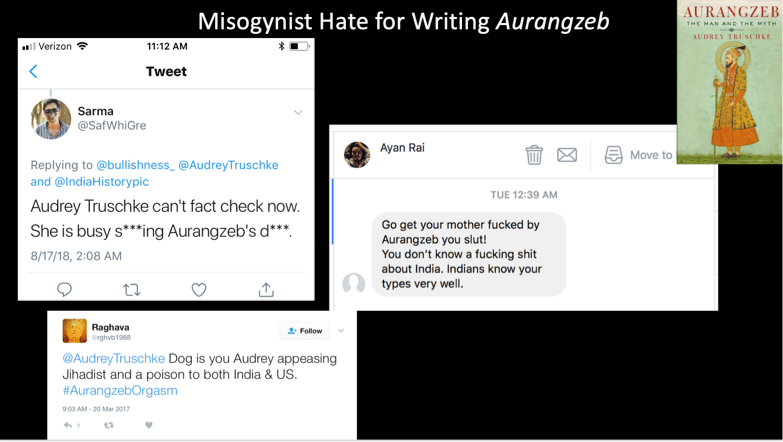
Task: Click the Move to archive icon
Action: coord(613,155)
